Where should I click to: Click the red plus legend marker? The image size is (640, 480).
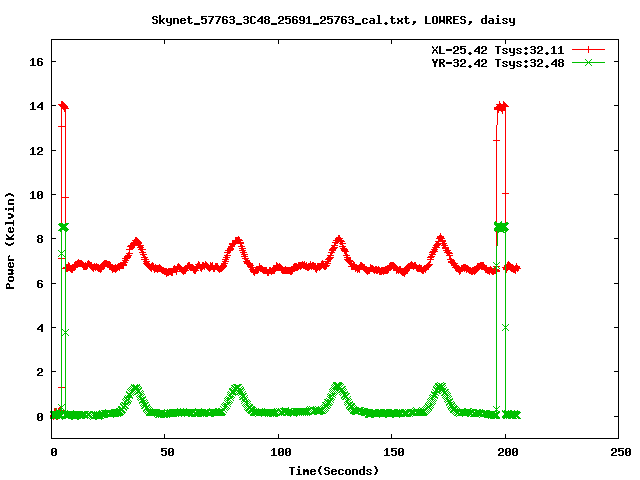[588, 50]
